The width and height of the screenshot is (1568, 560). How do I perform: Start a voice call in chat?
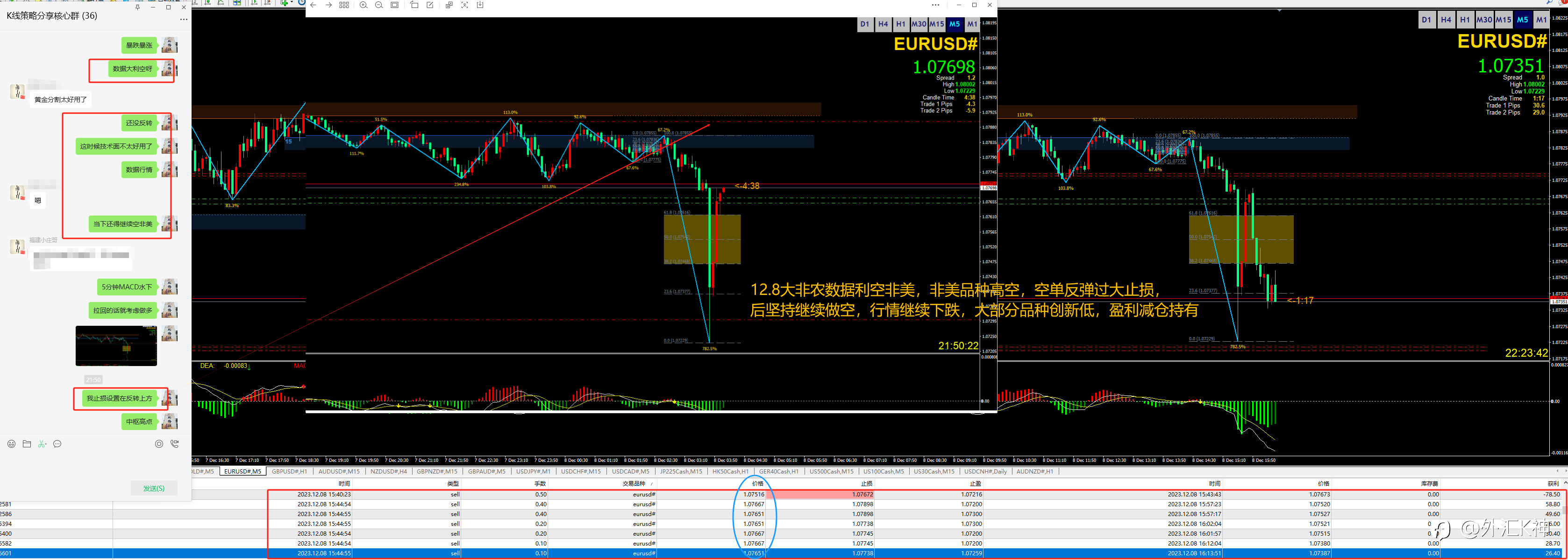175,444
